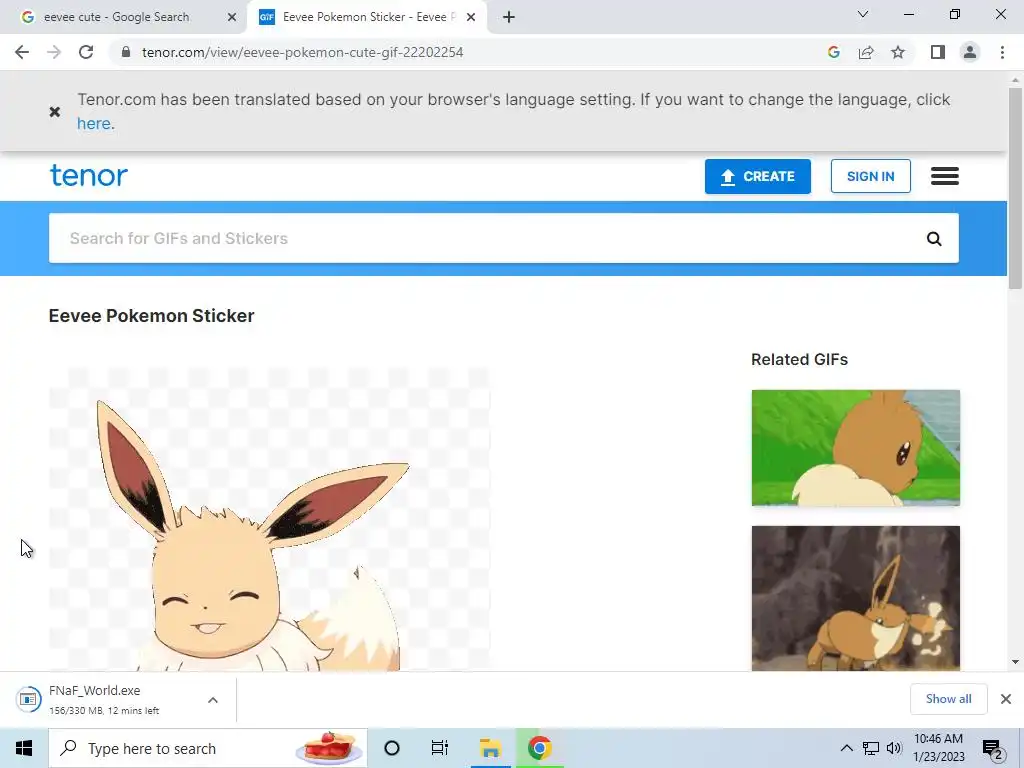Select the Eevee Pokemon Sticker tab

tap(367, 17)
